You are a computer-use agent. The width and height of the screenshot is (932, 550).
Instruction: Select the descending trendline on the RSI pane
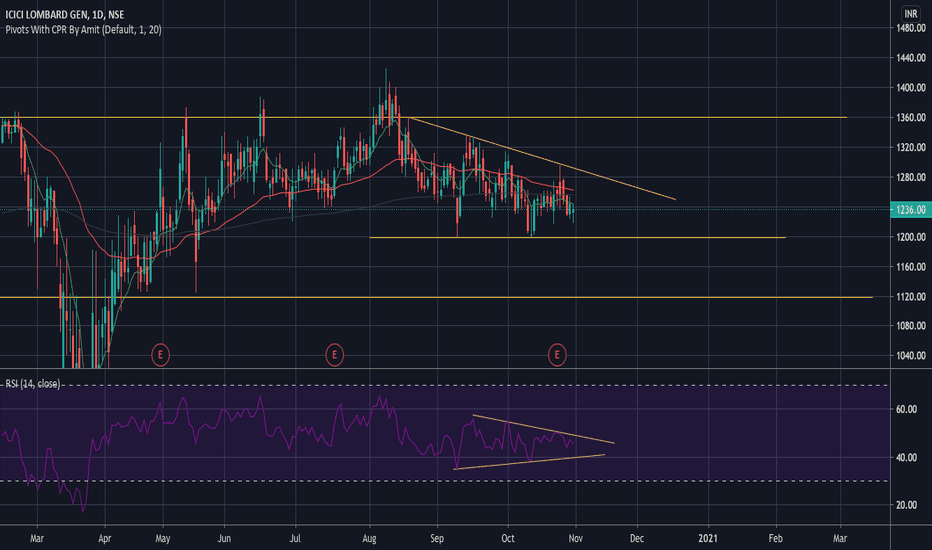543,429
